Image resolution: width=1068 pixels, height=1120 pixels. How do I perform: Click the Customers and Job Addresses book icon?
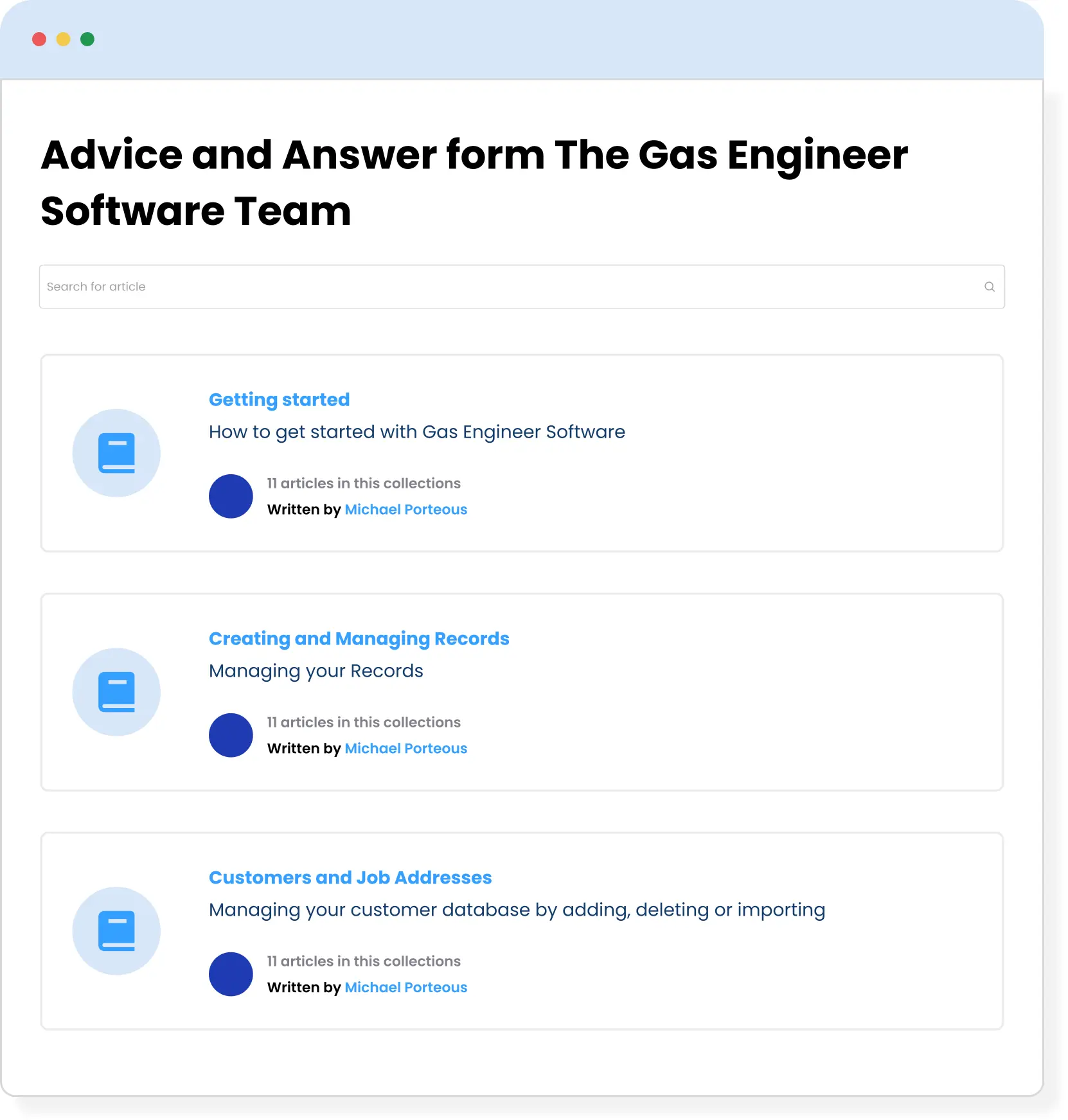(116, 930)
